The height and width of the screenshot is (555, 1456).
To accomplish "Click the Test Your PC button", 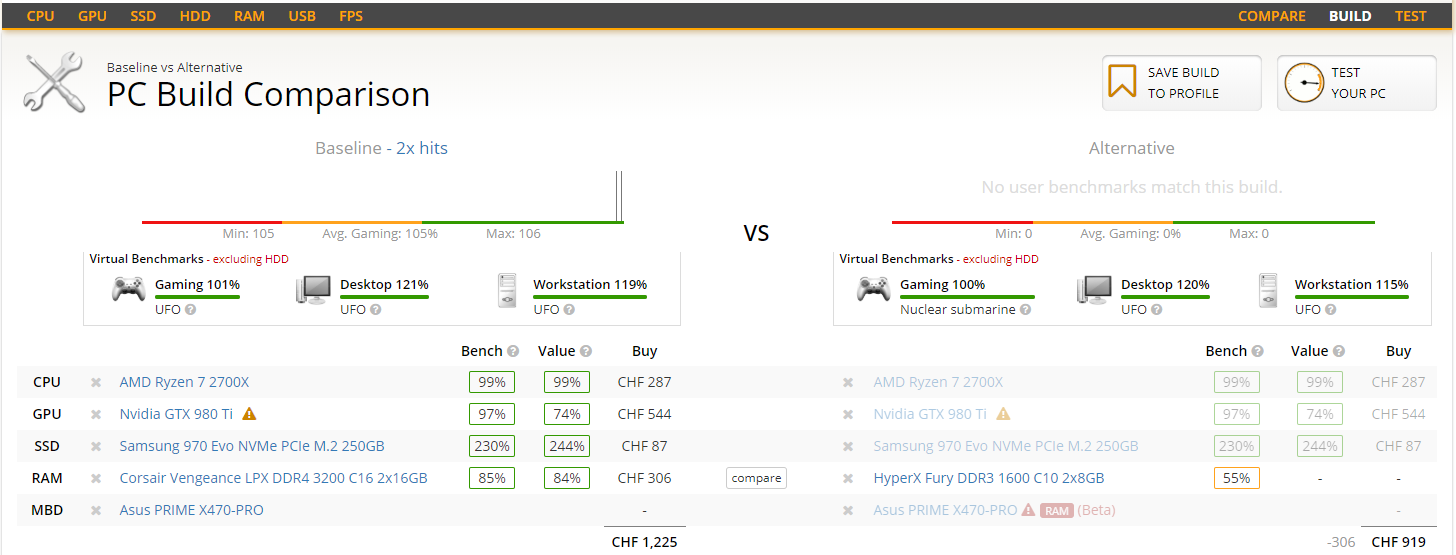I will pos(1357,82).
